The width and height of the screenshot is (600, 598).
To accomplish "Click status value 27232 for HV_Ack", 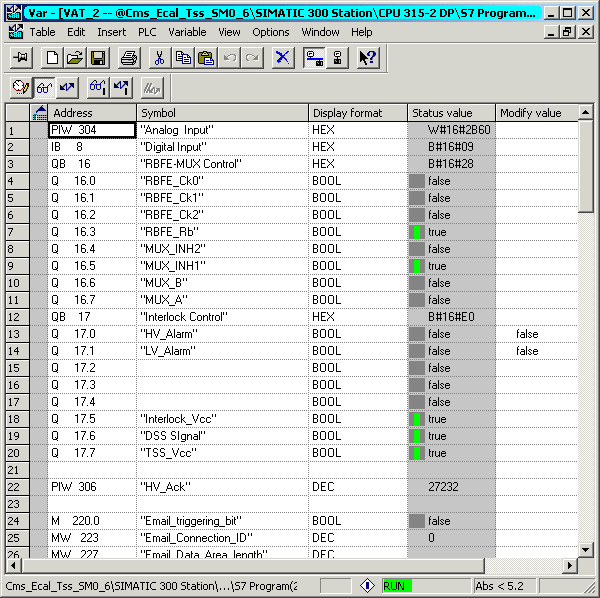I will tap(452, 487).
